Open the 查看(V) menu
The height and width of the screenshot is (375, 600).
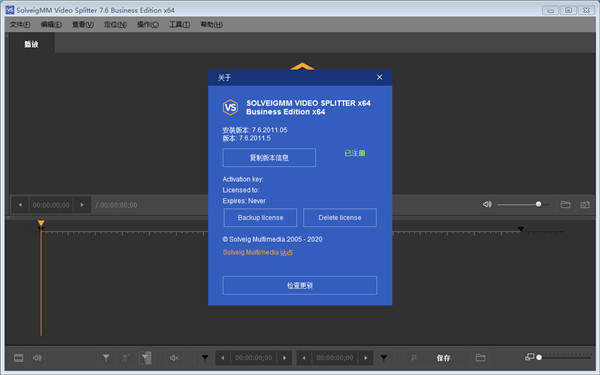pos(83,24)
